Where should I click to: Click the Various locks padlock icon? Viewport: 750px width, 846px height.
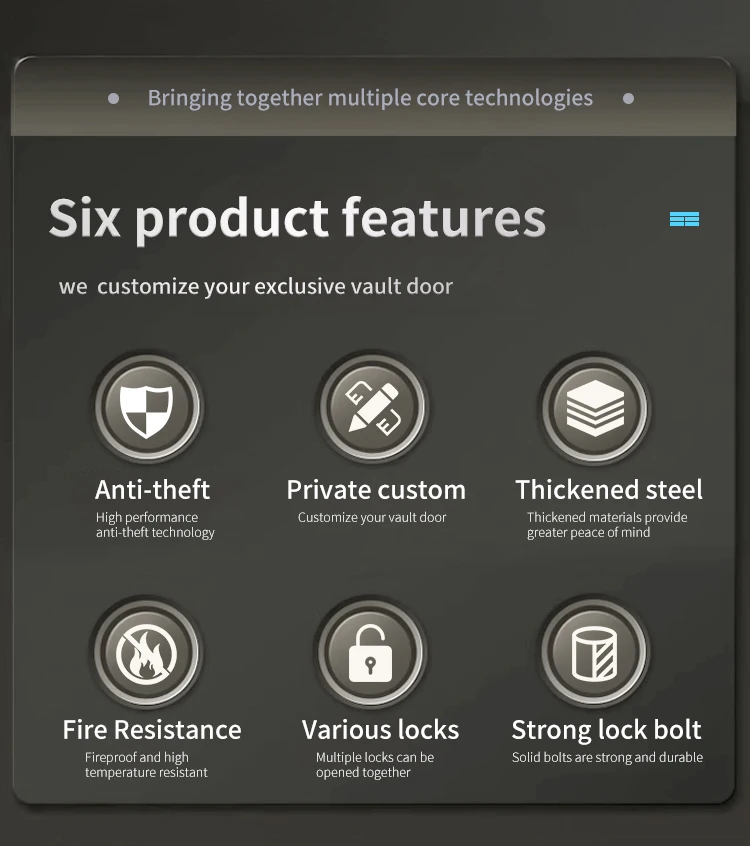371,653
